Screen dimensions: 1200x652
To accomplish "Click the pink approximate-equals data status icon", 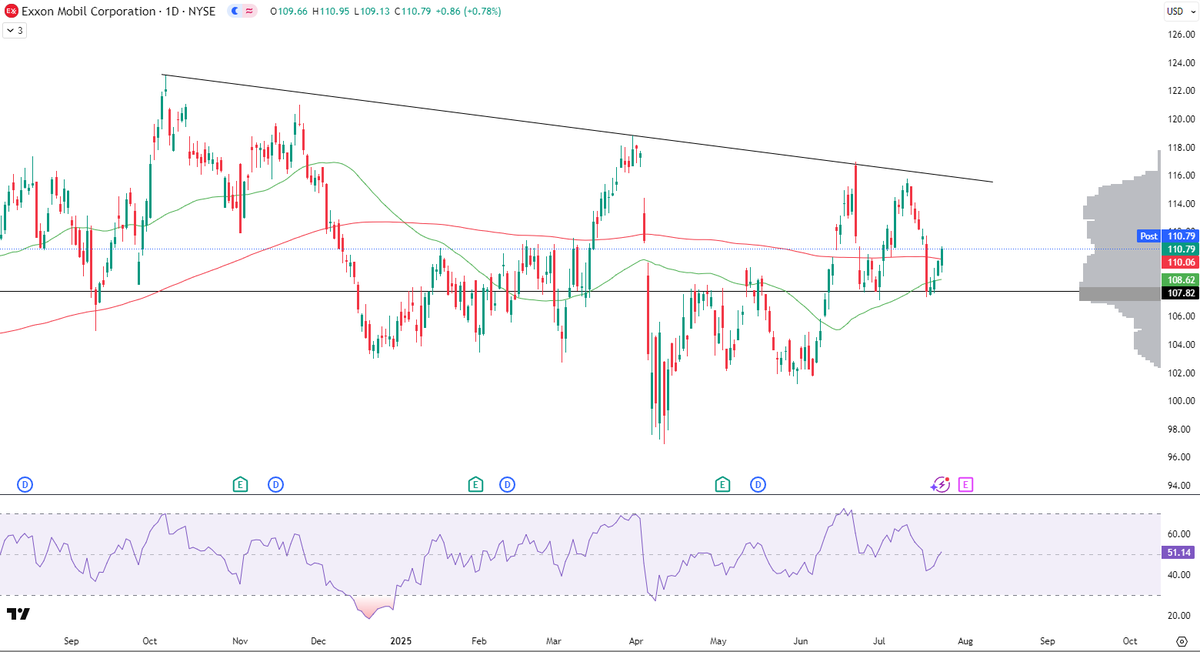I will point(249,11).
